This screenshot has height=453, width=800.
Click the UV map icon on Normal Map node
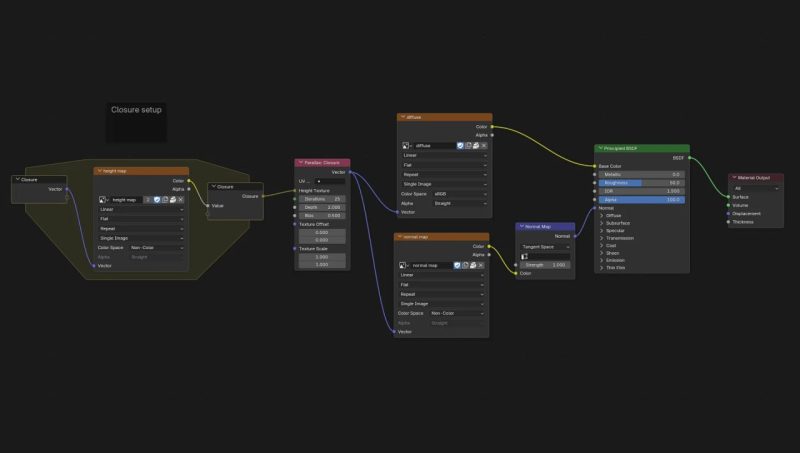pyautogui.click(x=523, y=255)
